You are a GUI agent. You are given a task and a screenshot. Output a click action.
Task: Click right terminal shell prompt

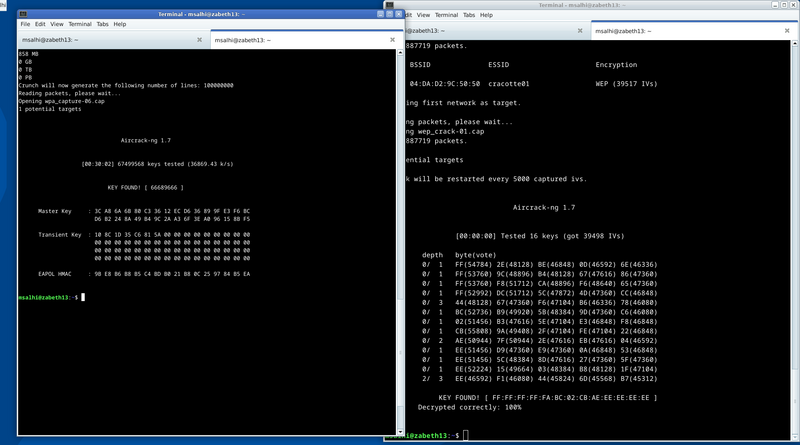(x=423, y=435)
